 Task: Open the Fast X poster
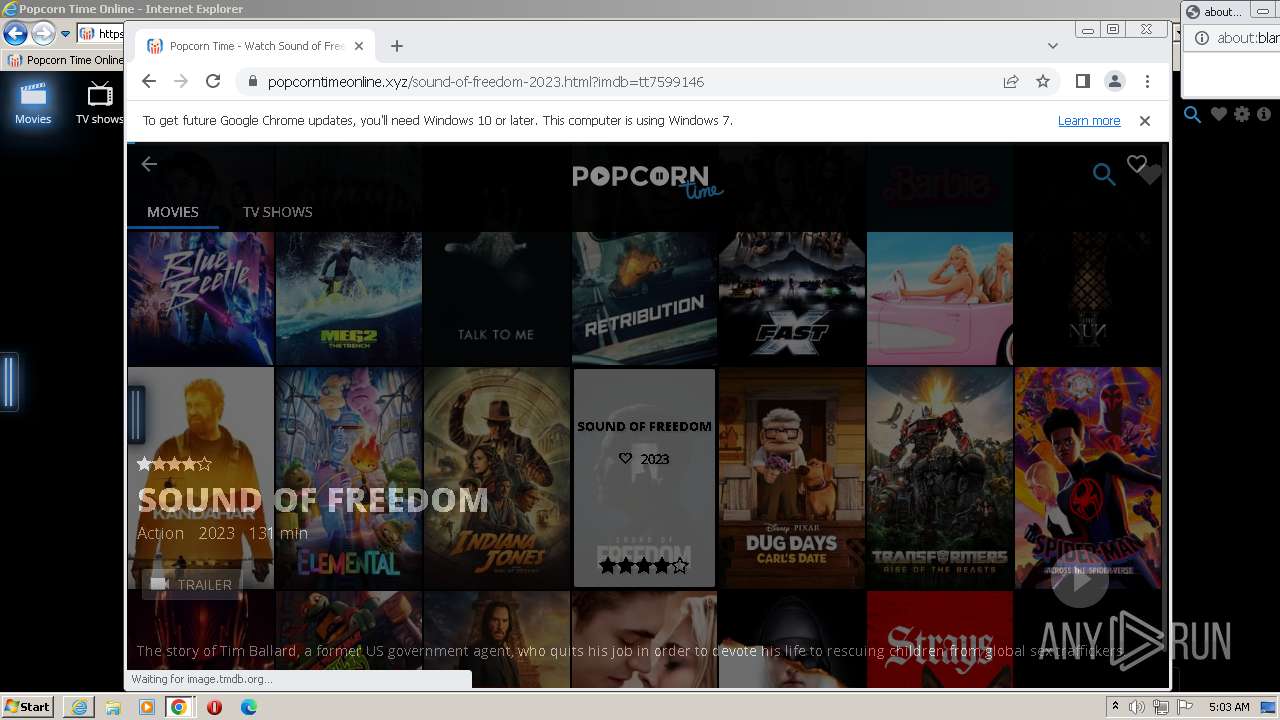pos(792,298)
